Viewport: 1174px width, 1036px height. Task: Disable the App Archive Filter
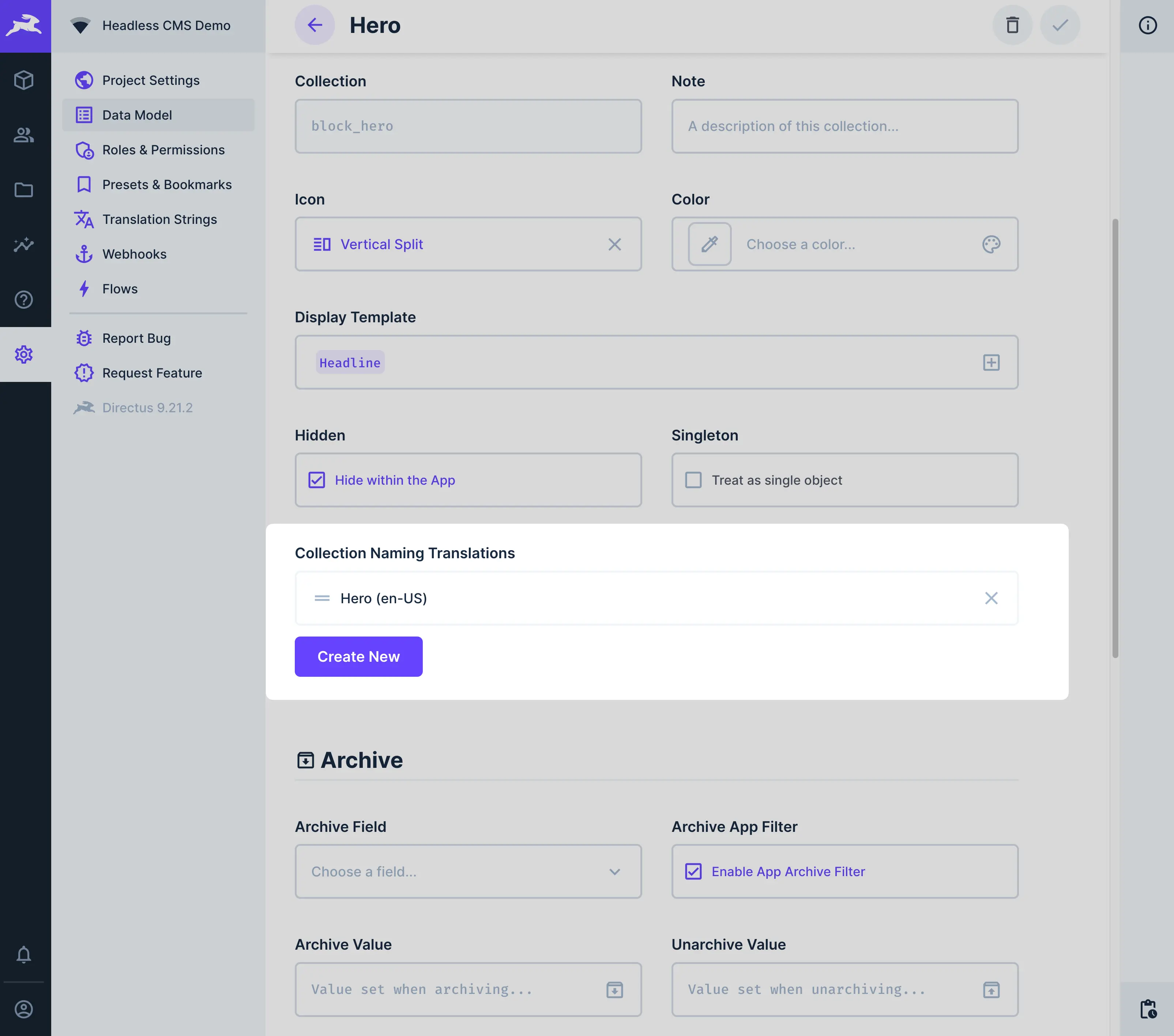tap(694, 872)
